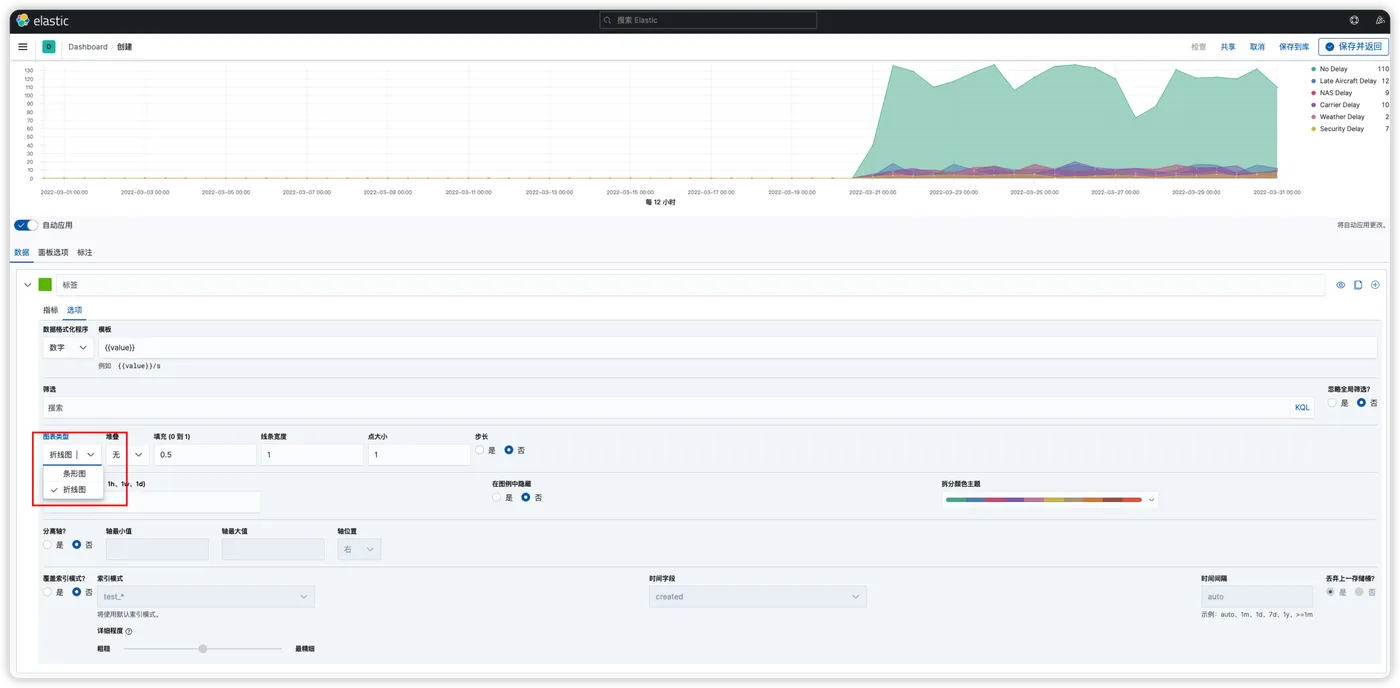This screenshot has width=1400, height=688.
Task: Click the Elastic logo
Action: pyautogui.click(x=43, y=20)
